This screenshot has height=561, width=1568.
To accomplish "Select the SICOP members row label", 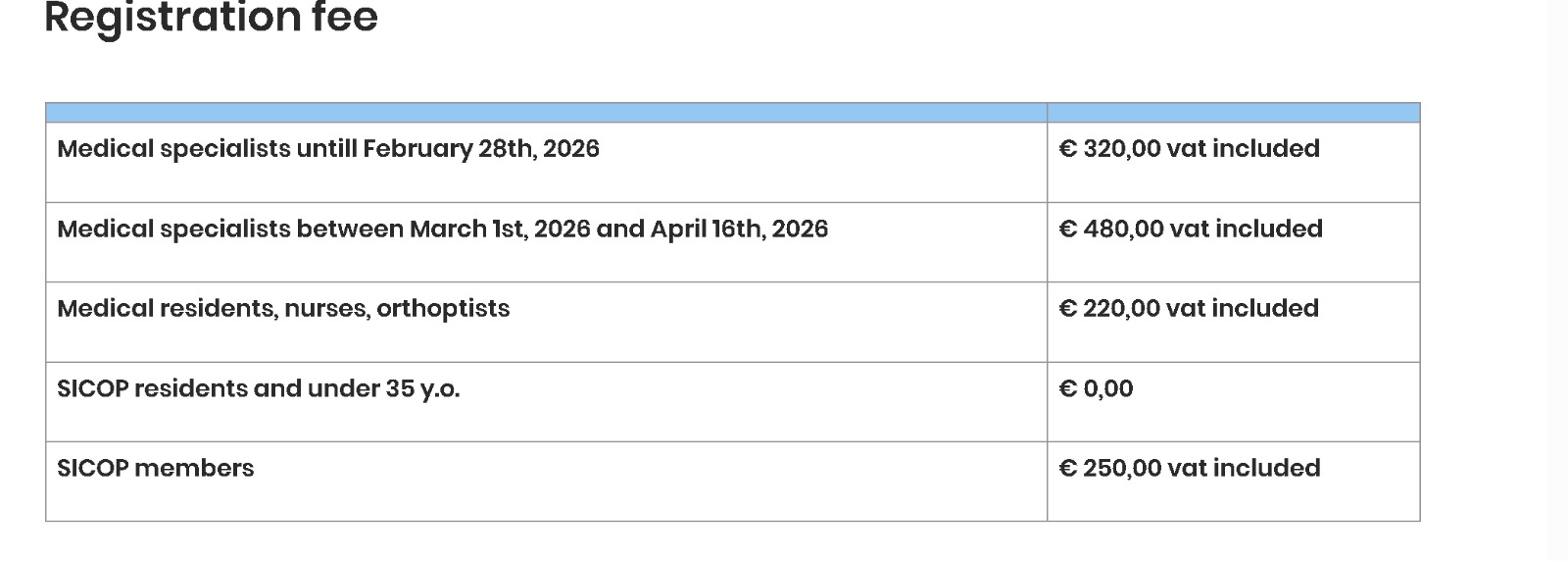I will click(x=155, y=469).
